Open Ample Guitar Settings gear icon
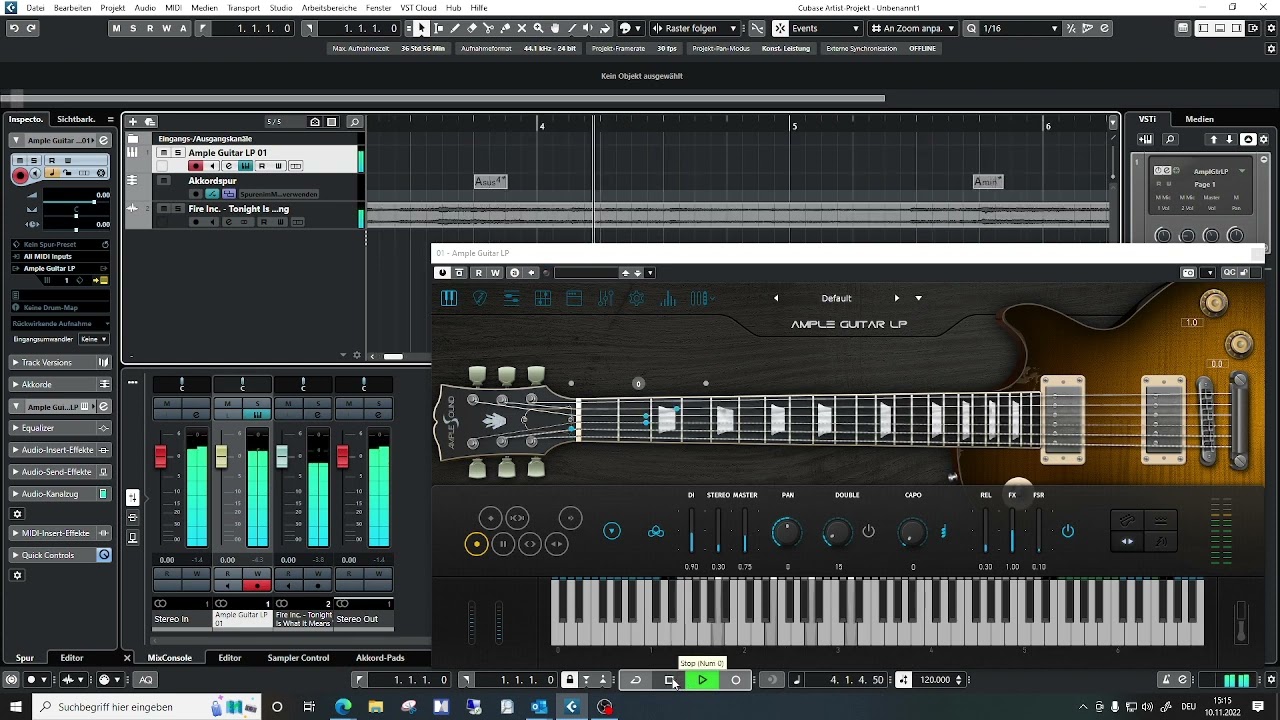 [637, 298]
